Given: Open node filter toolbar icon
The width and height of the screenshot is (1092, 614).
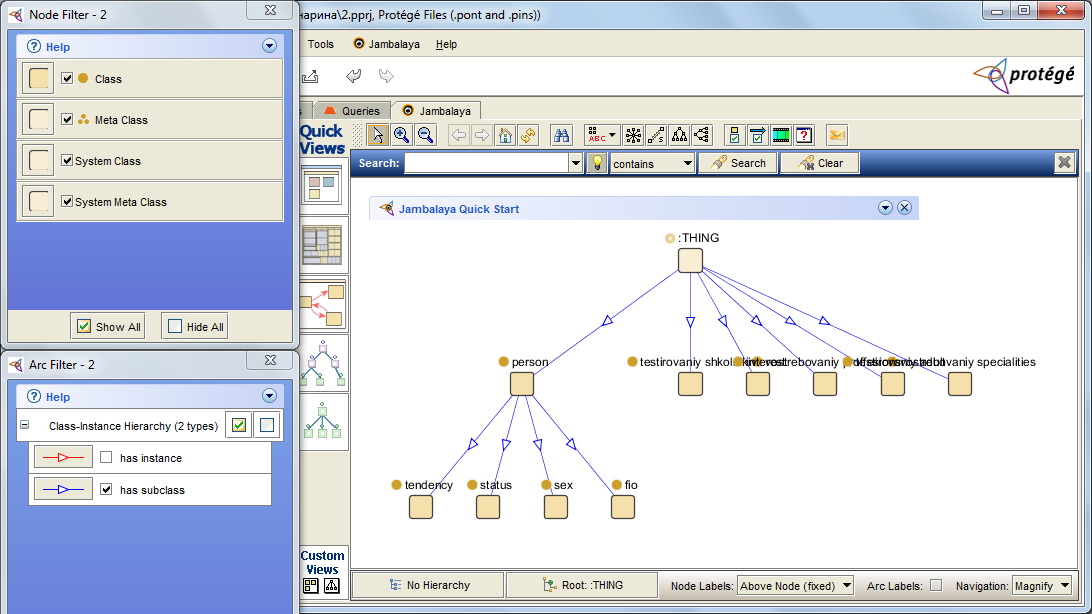Looking at the screenshot, I should [x=734, y=135].
